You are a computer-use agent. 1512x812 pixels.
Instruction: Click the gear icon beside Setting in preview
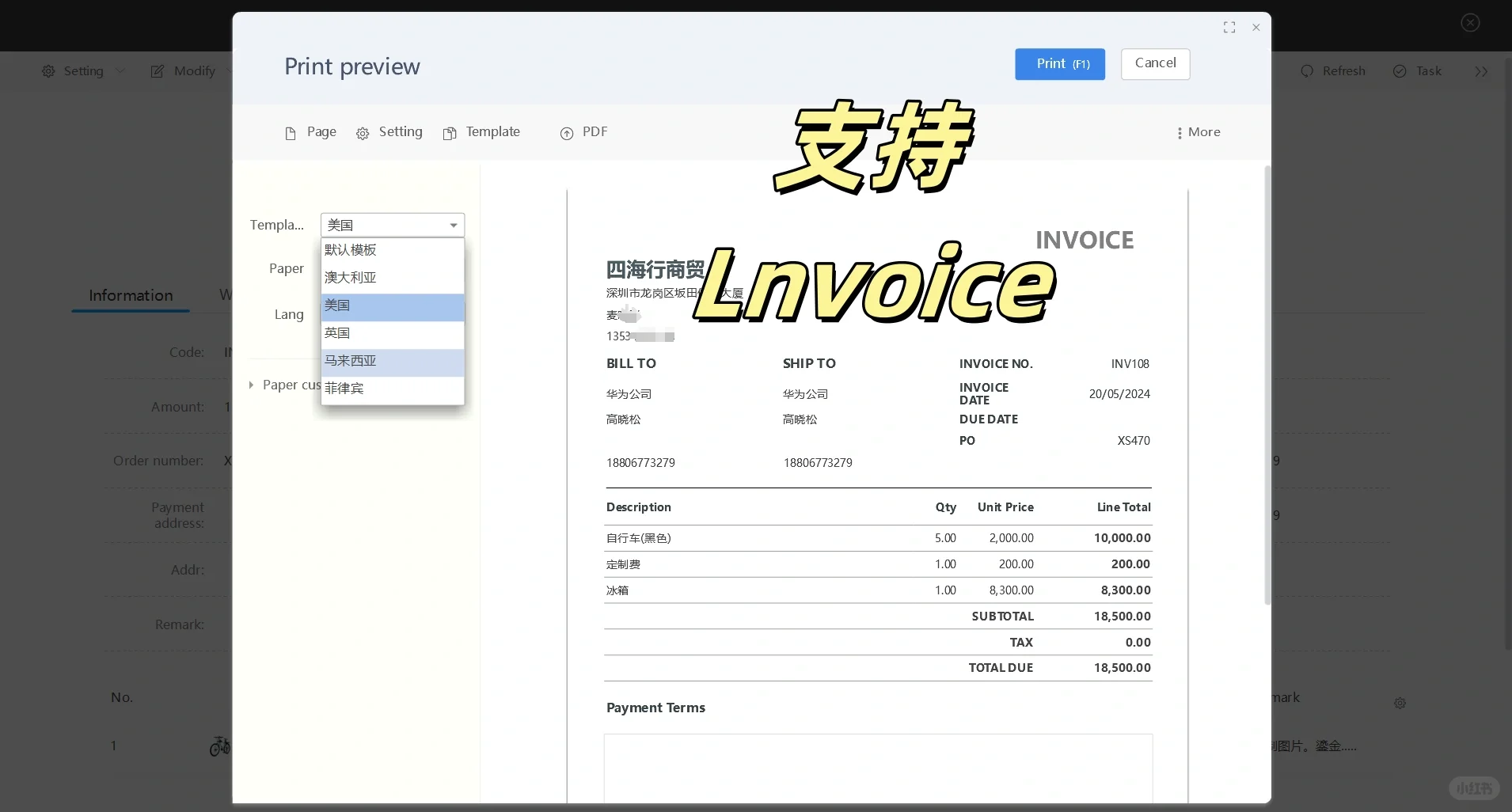[x=363, y=134]
